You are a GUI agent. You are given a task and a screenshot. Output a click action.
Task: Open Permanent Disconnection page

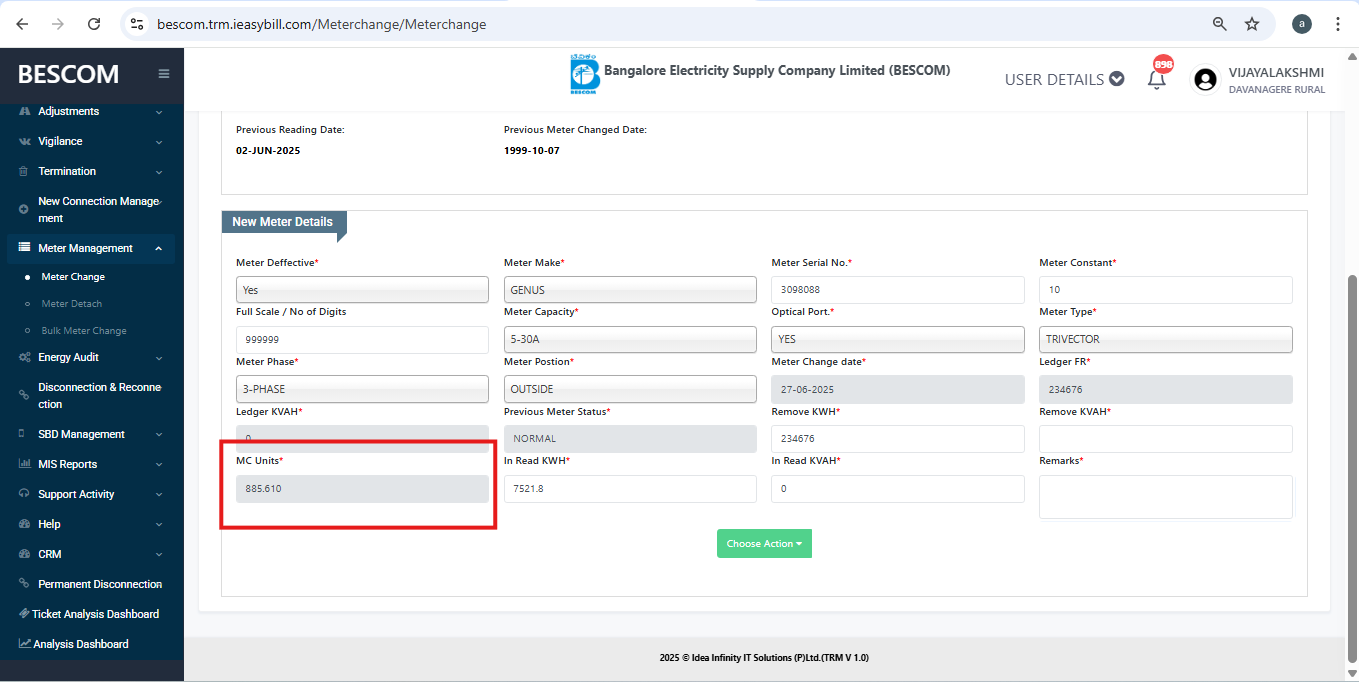click(100, 584)
